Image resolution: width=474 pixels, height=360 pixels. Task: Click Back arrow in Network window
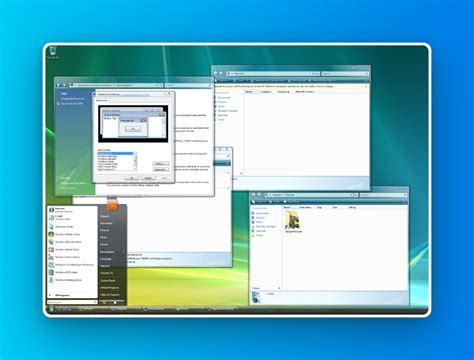click(216, 73)
